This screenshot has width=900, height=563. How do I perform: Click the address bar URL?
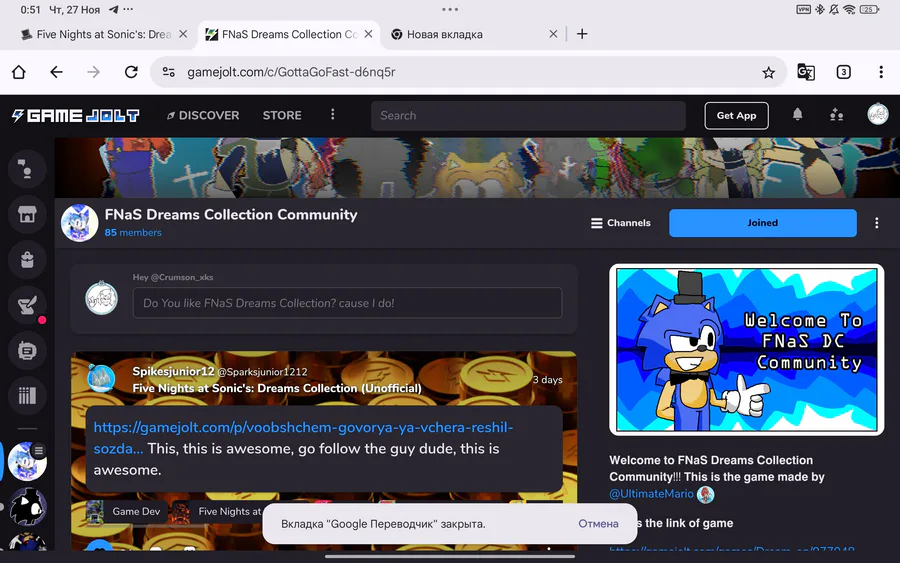point(291,72)
